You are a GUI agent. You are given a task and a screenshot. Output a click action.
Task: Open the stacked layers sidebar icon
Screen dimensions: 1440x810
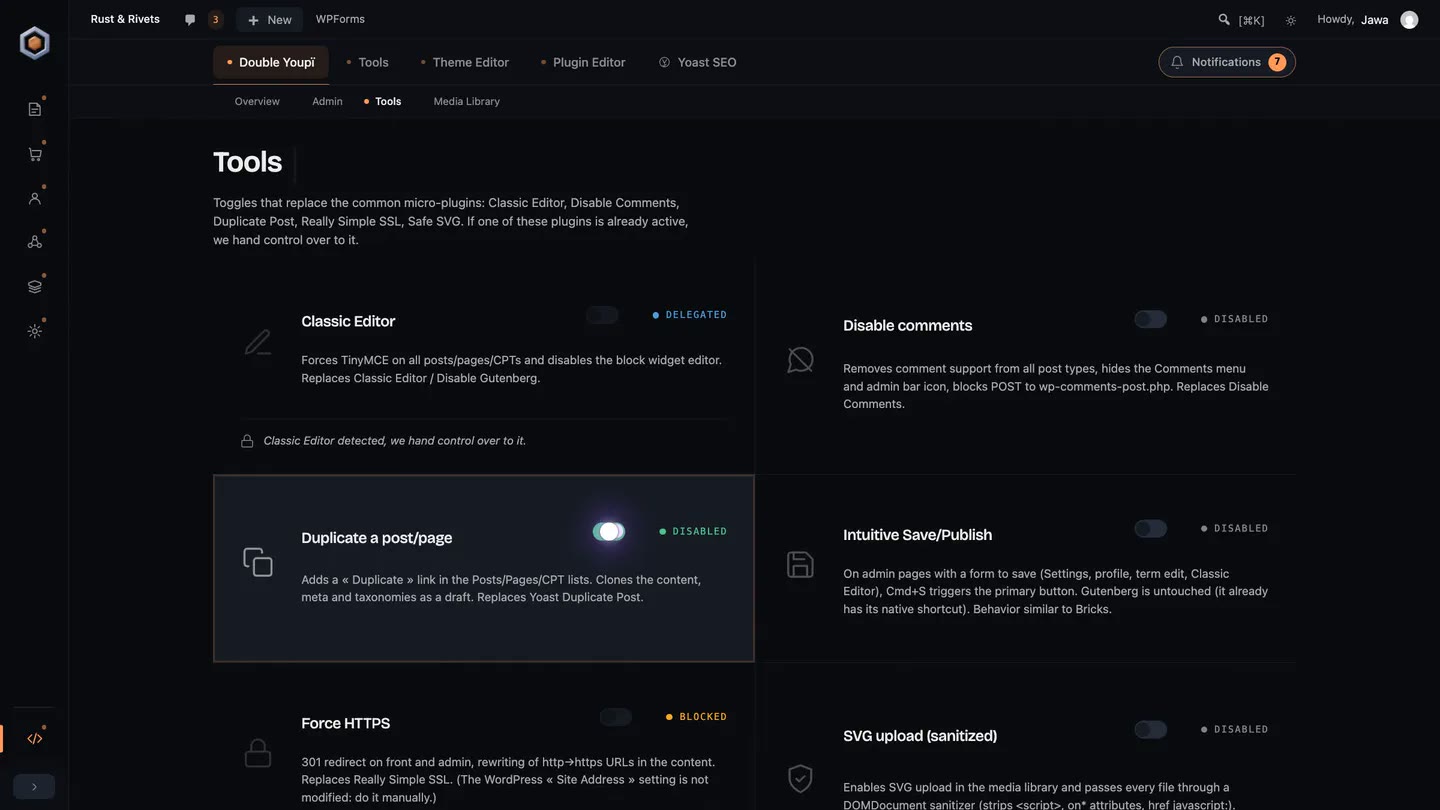pyautogui.click(x=35, y=287)
